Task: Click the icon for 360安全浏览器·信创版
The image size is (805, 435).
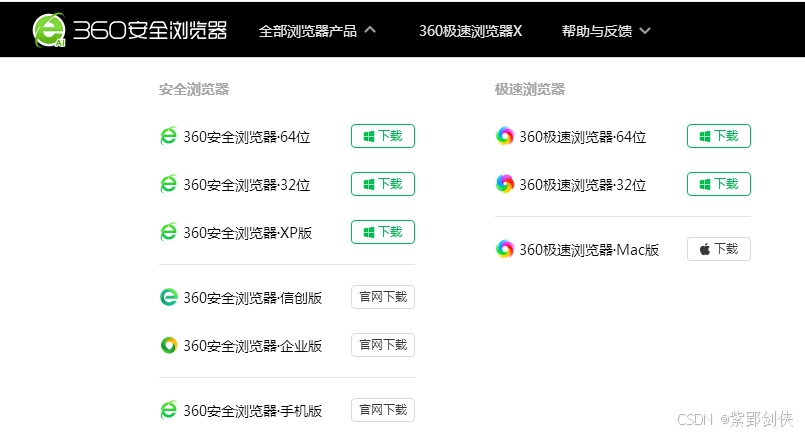Action: point(168,297)
